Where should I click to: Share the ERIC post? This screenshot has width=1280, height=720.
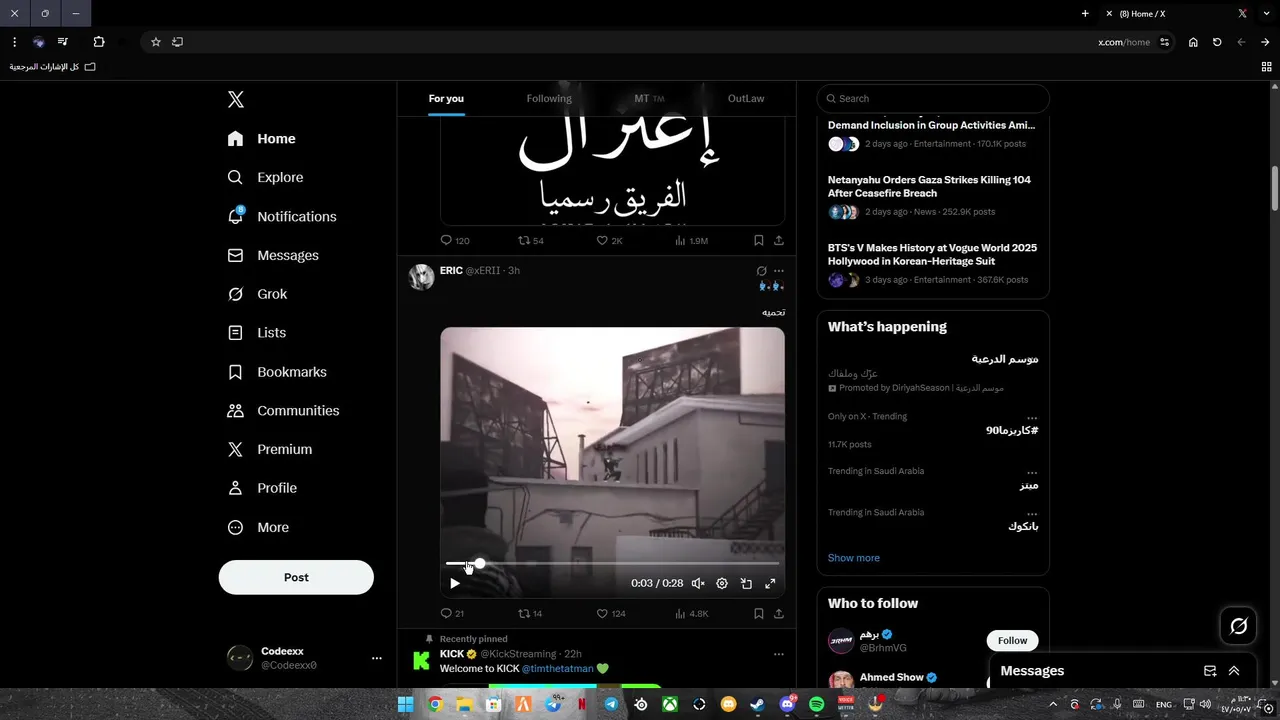[779, 613]
